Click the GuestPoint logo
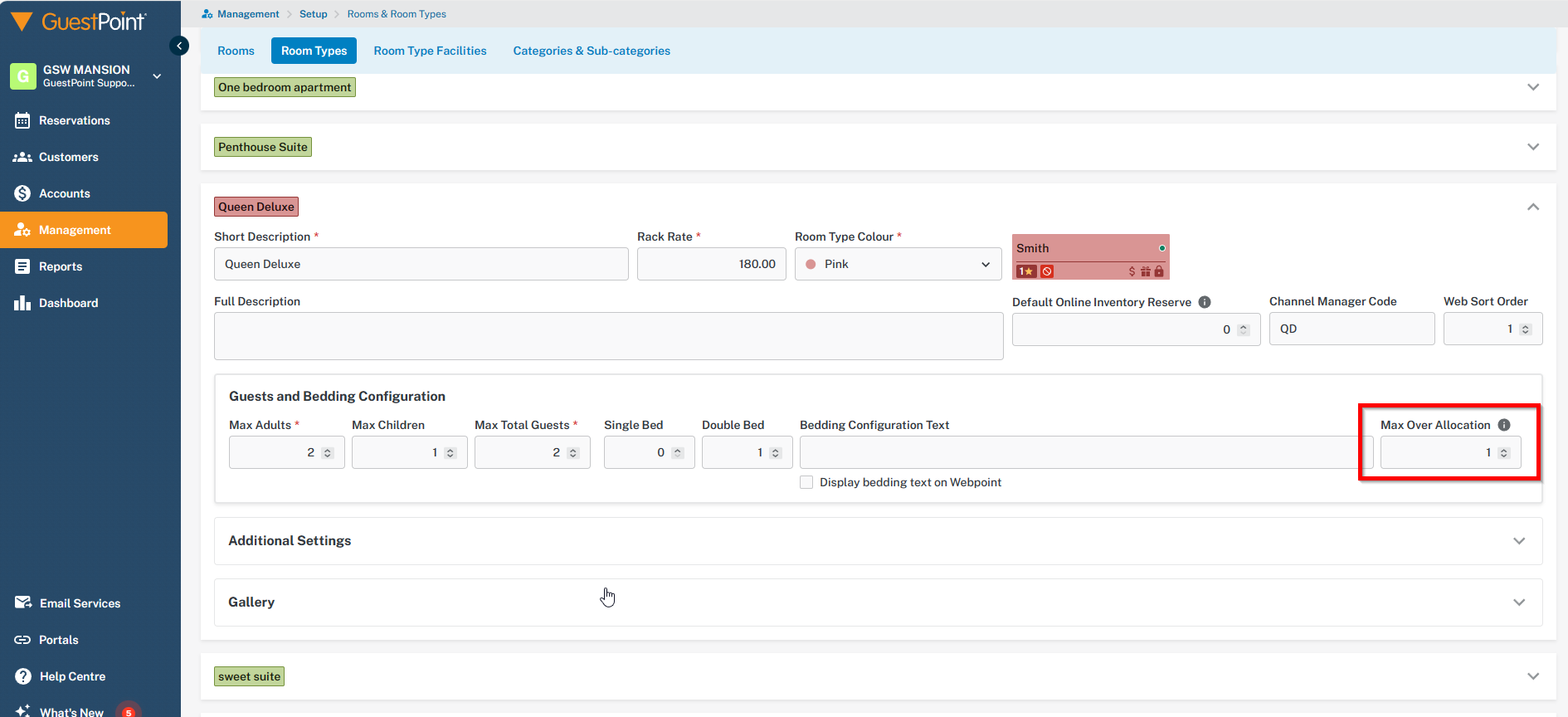This screenshot has height=717, width=1568. tap(79, 22)
